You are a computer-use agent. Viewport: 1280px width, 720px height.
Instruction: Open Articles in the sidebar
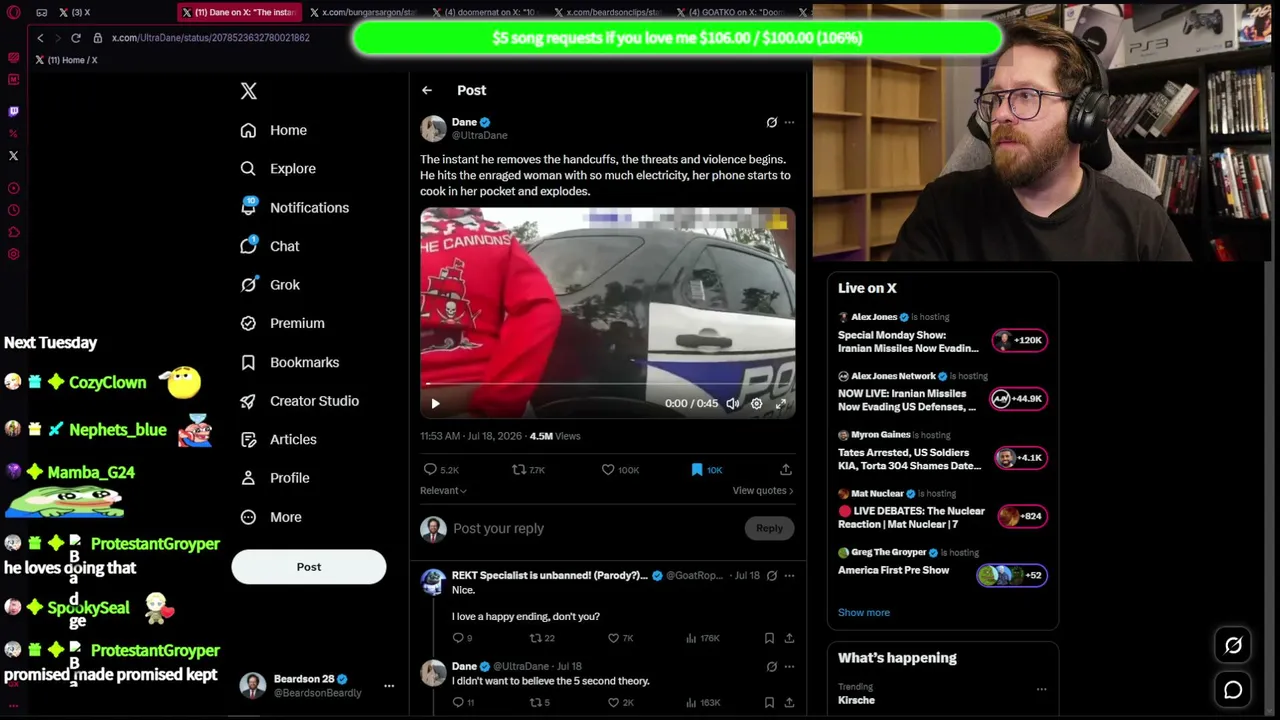tap(278, 439)
